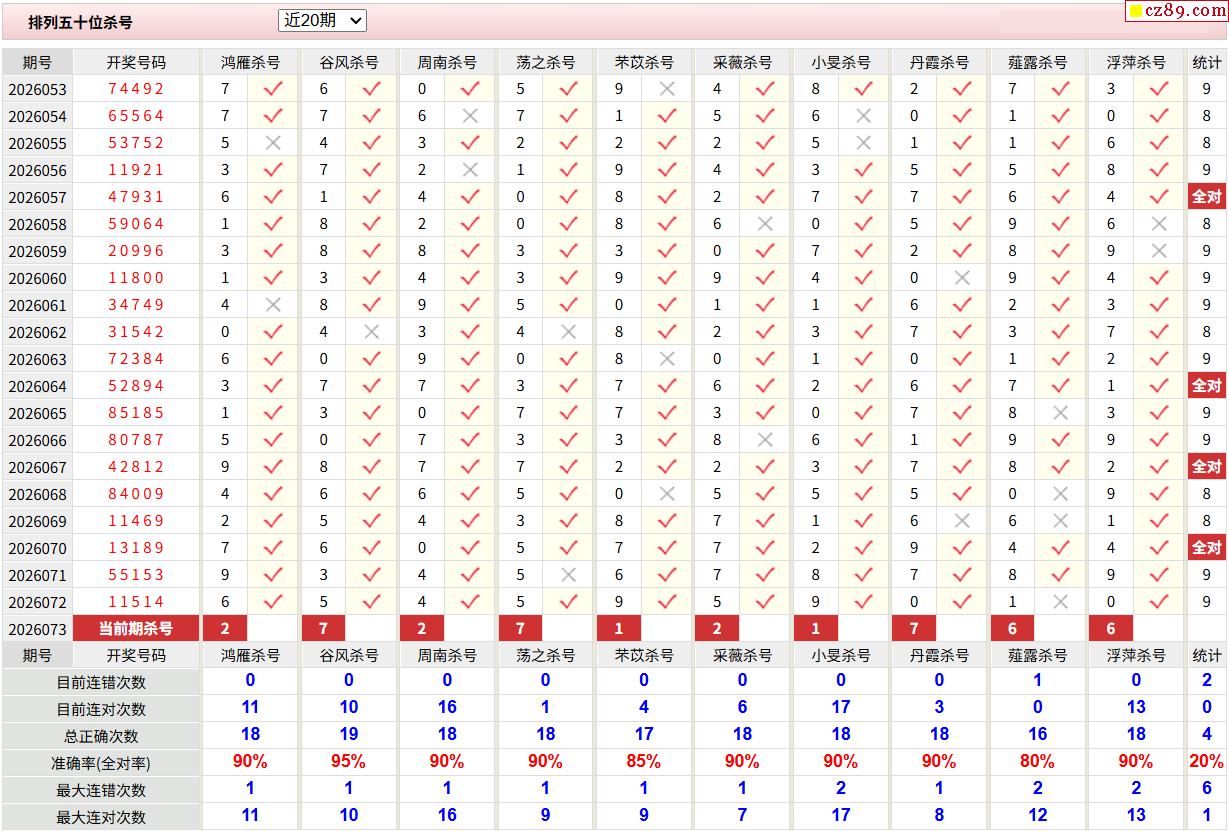The image size is (1229, 833).
Task: Click the 最大连错次数 row label
Action: point(101,790)
